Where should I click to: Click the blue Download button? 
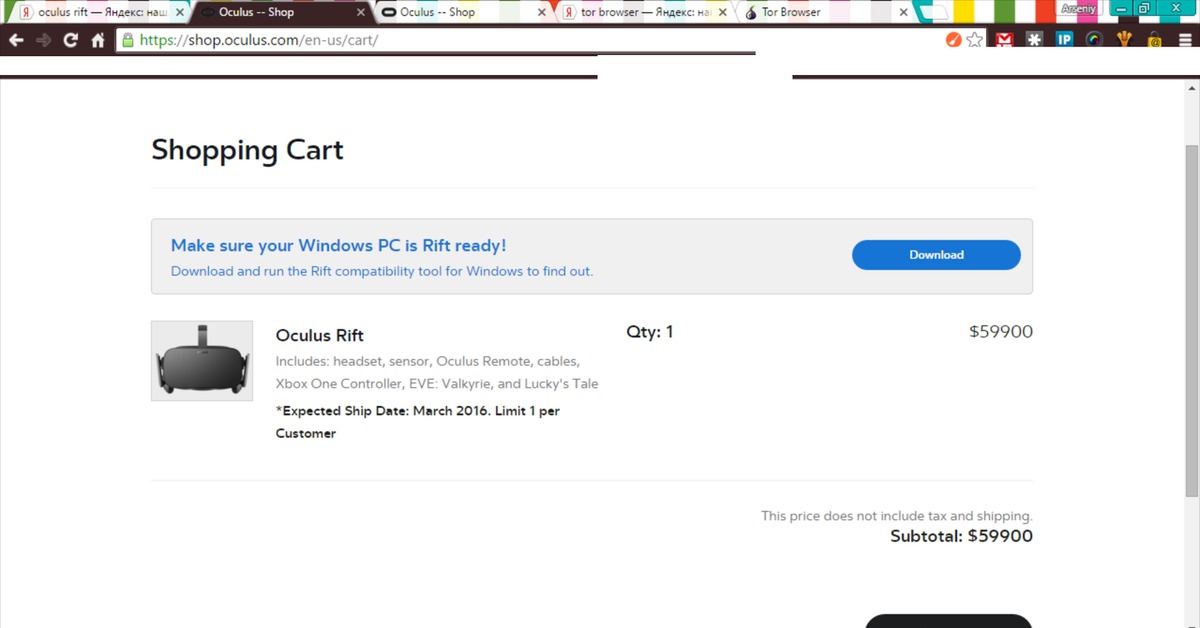tap(936, 255)
